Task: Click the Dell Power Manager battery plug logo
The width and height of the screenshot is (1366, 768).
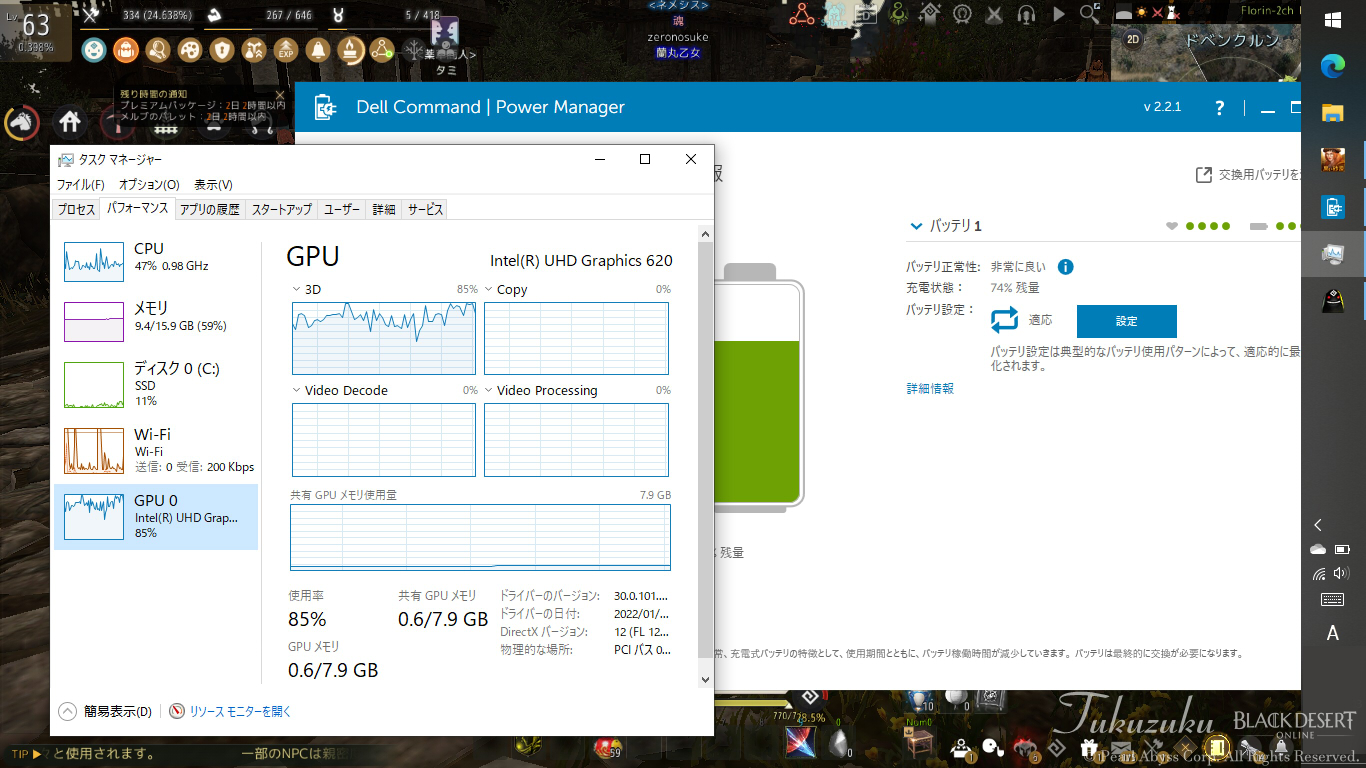Action: 324,107
